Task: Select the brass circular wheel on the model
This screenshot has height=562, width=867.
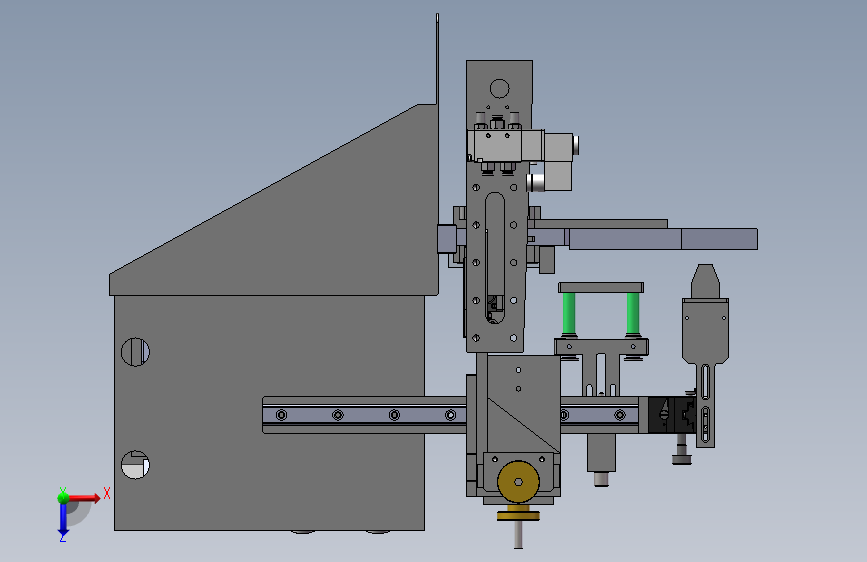Action: [x=518, y=482]
